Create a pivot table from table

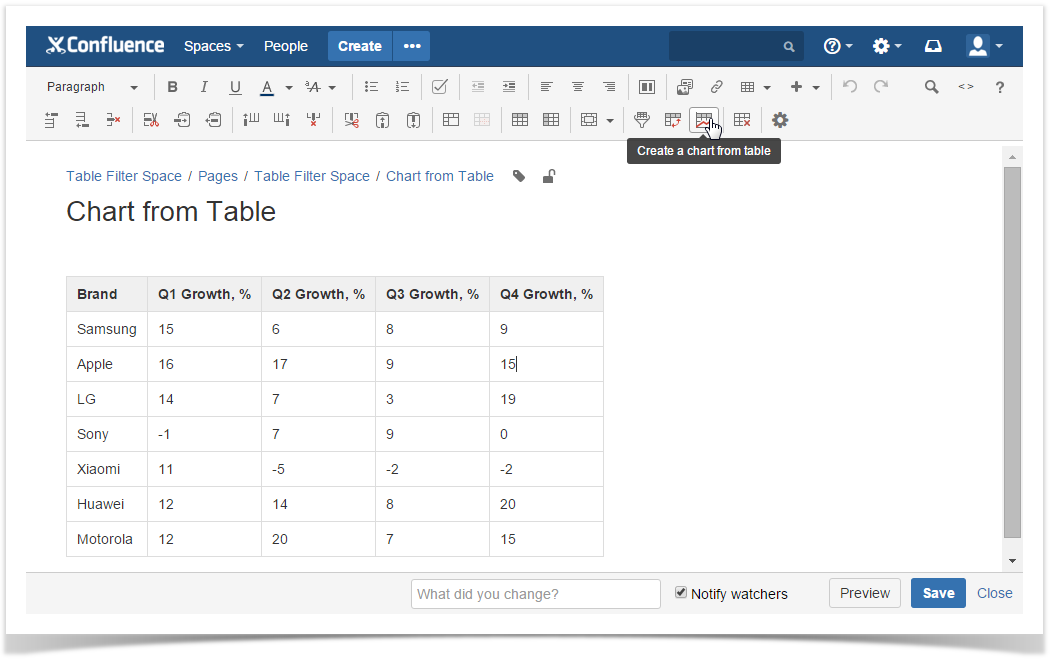pyautogui.click(x=673, y=121)
